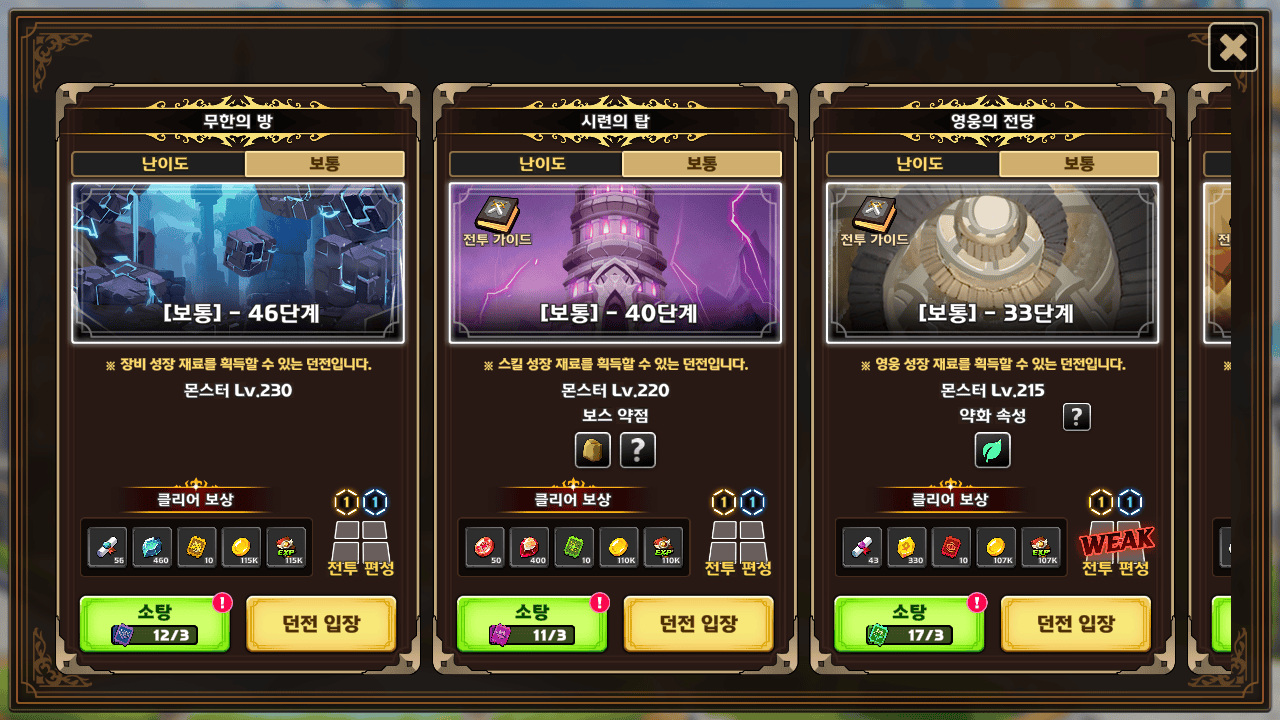Open help next to 약화 속성

coord(1076,417)
